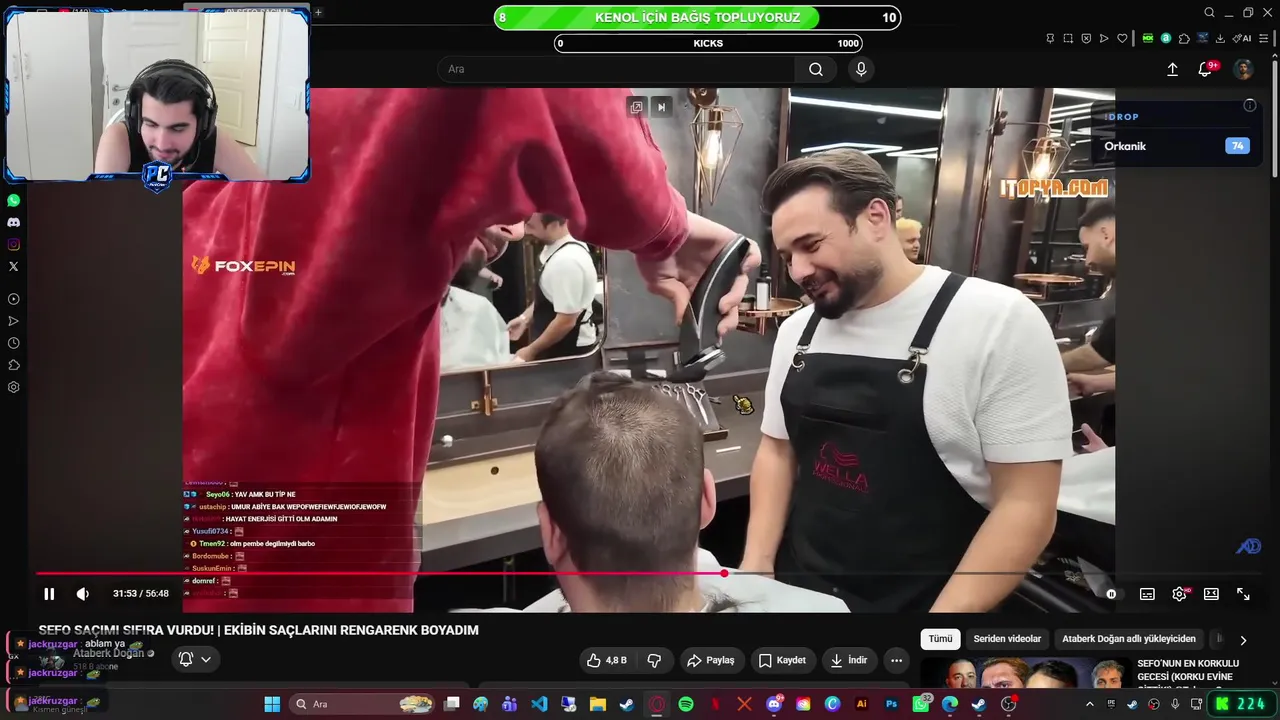Open browser AI assistant button
1280x720 pixels.
tap(1242, 38)
